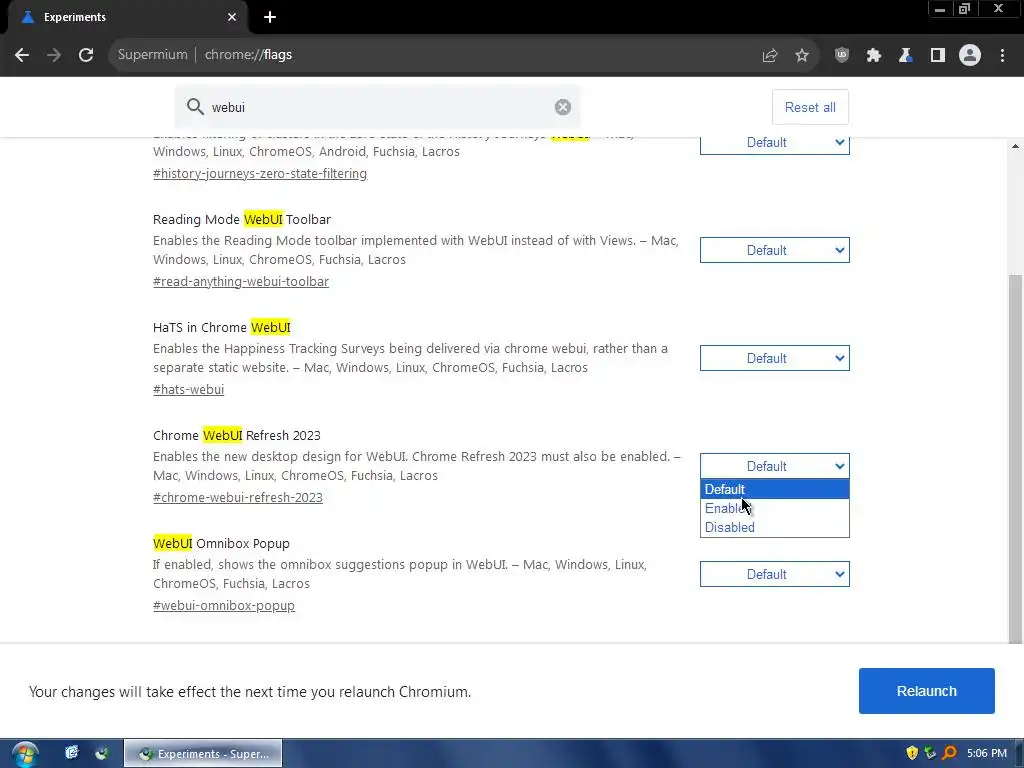
Task: Focus the flags search field containing webui
Action: [x=379, y=107]
